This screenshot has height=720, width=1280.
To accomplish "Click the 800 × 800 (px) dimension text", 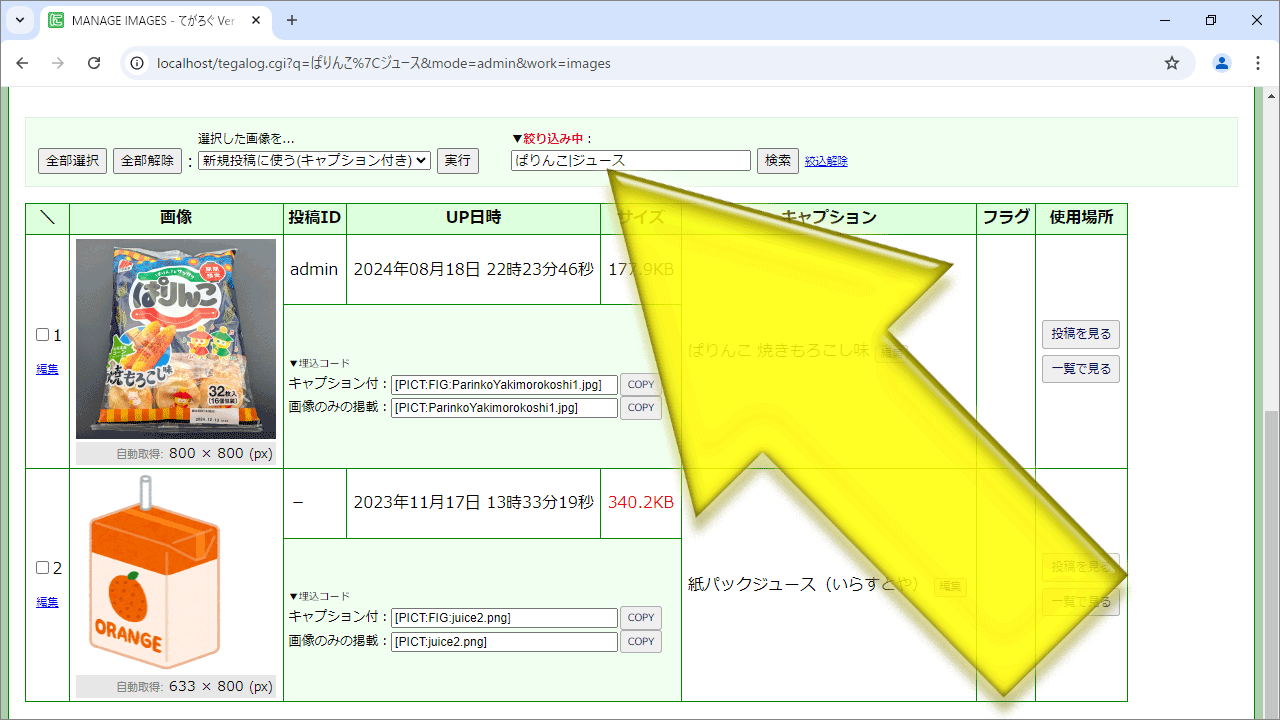I will point(221,453).
